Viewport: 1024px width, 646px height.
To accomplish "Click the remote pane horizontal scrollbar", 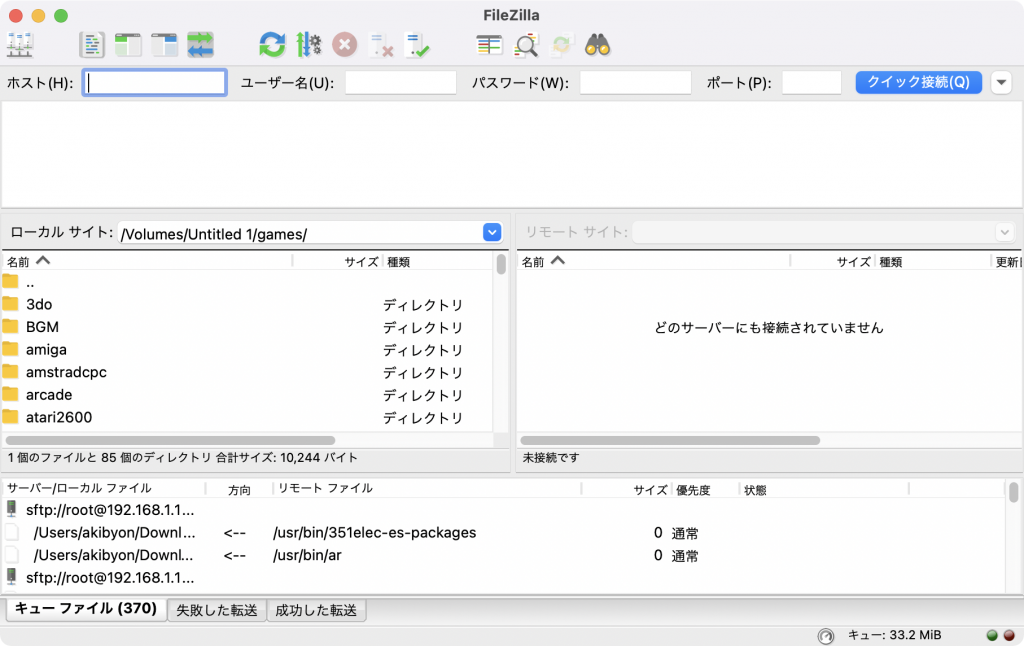I will point(669,440).
